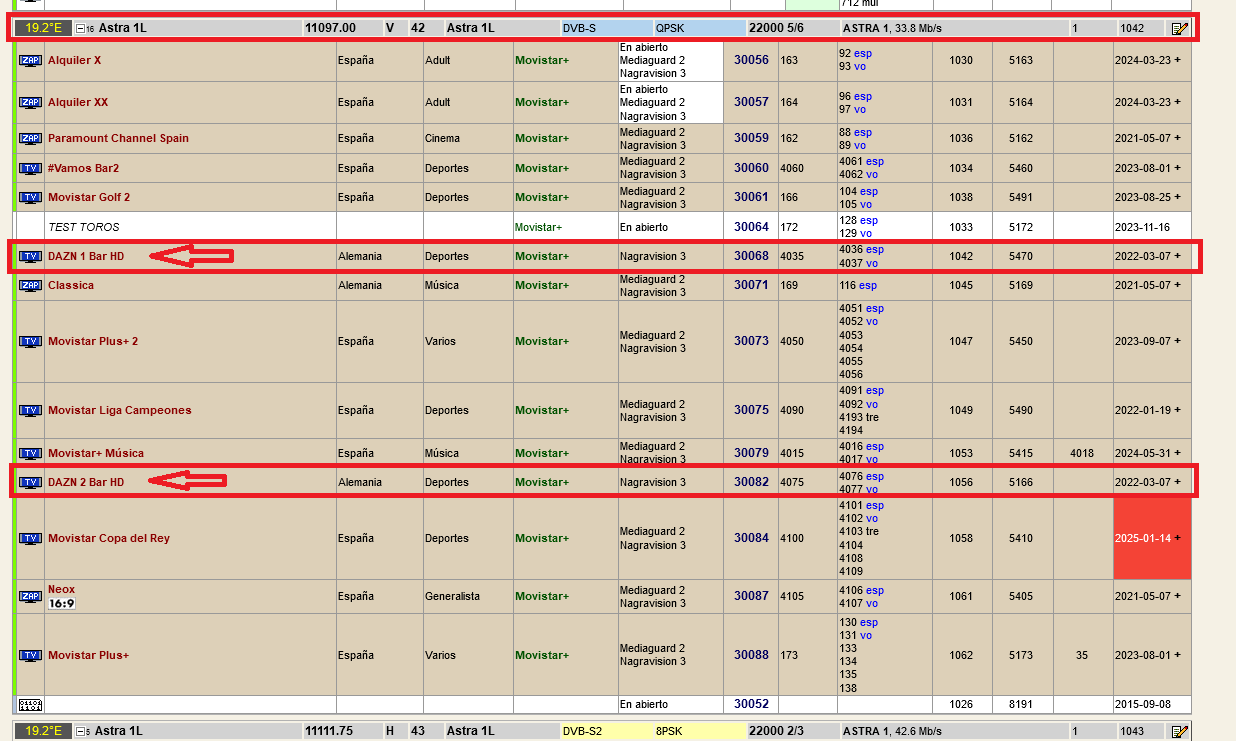Click the ASTRA 1 beam link at 33.8 Mb/s
This screenshot has height=741, width=1236.
point(867,28)
